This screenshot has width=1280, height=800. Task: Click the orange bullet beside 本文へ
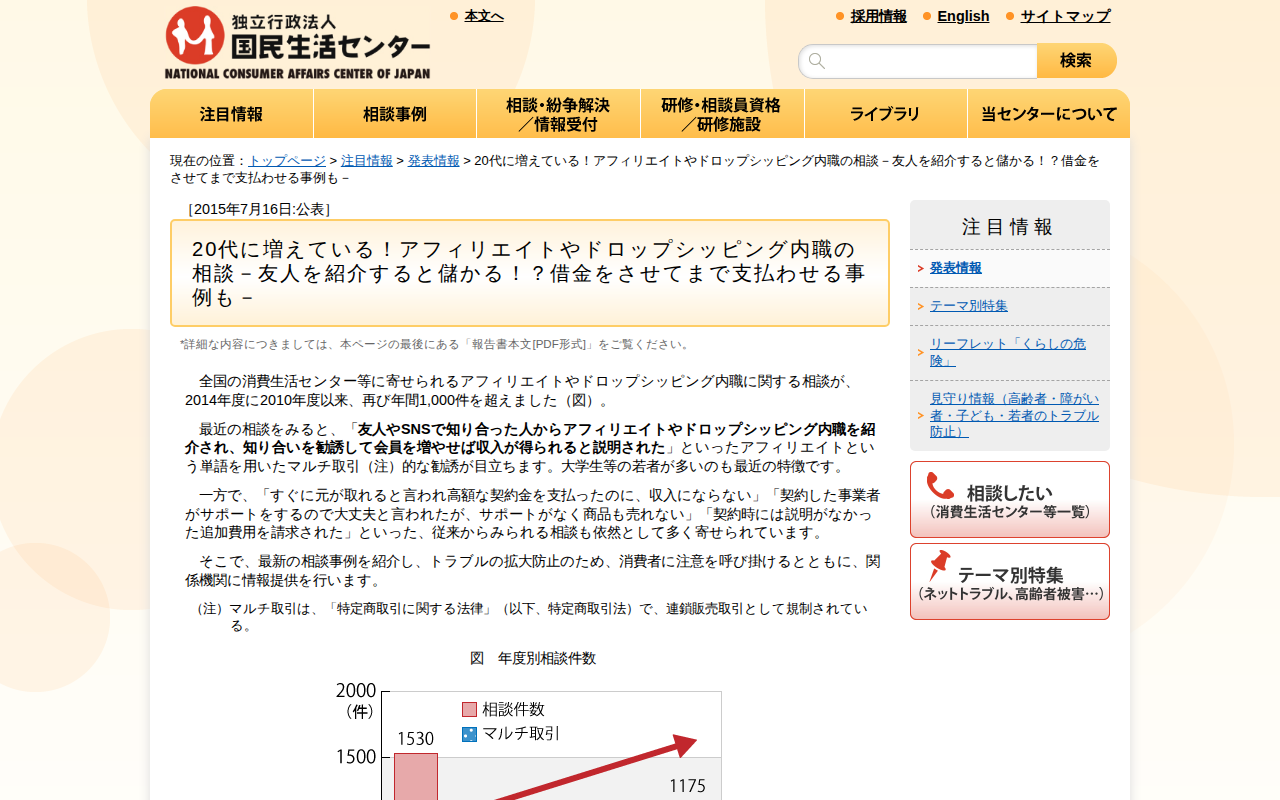tap(454, 16)
